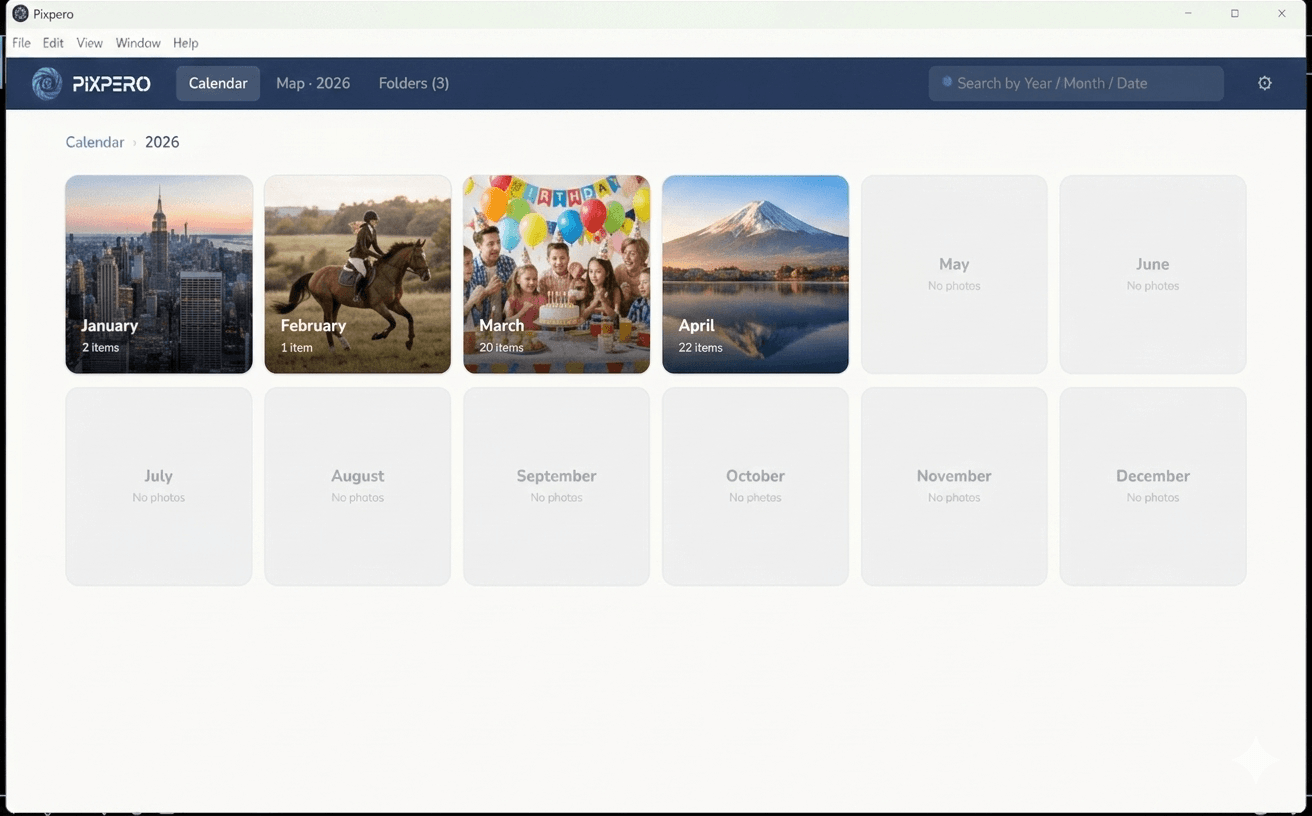Screen dimensions: 1312x816
Task: Click the Pixpero logo in header
Action: click(x=47, y=84)
